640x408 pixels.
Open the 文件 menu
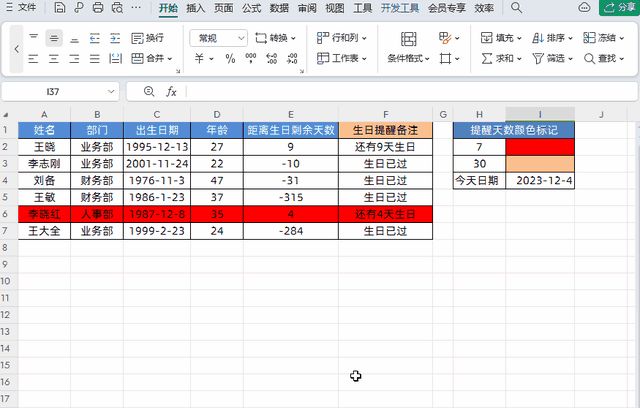(21, 7)
